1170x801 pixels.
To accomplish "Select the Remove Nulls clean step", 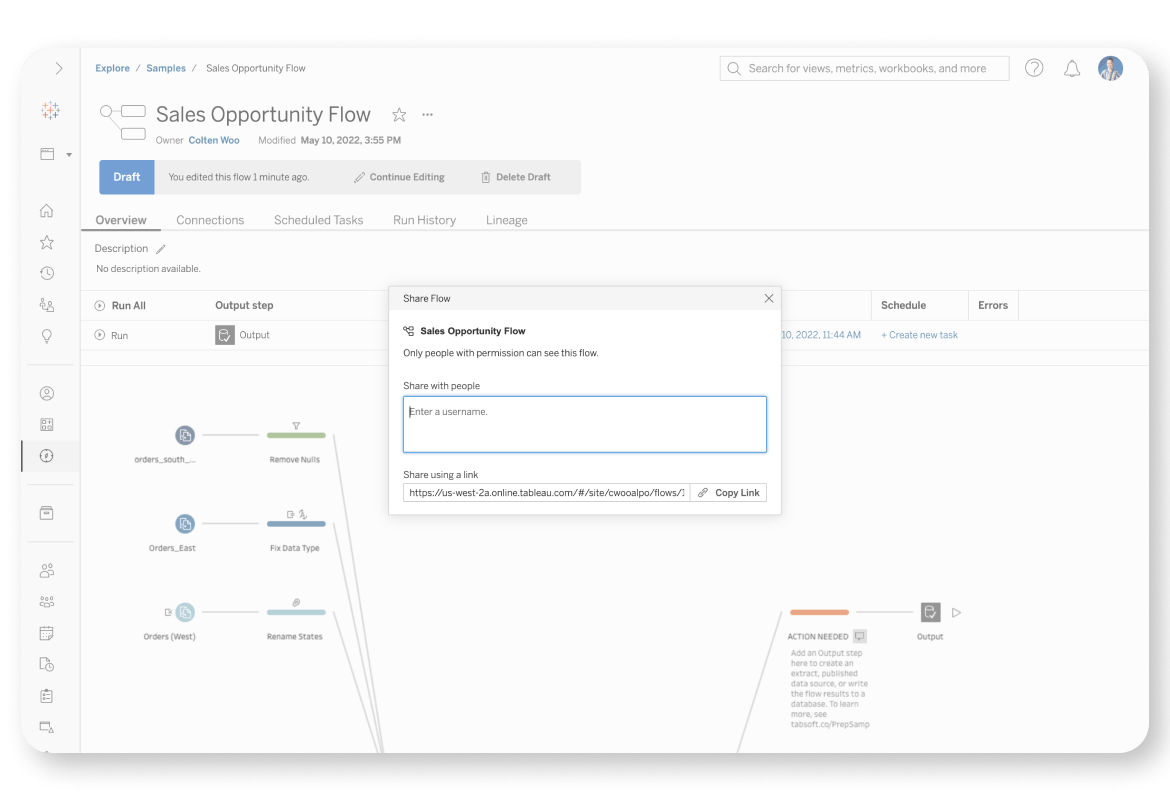I will [296, 435].
